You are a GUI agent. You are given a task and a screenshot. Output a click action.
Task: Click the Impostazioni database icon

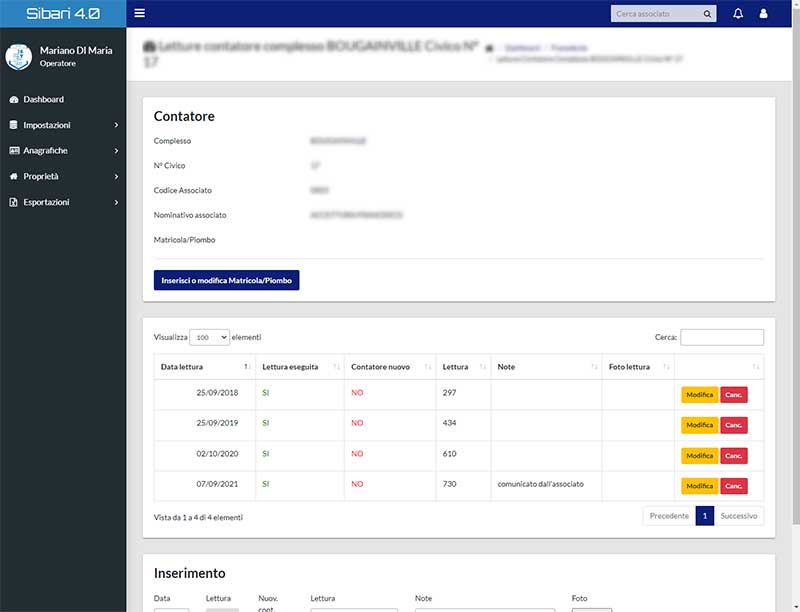14,125
